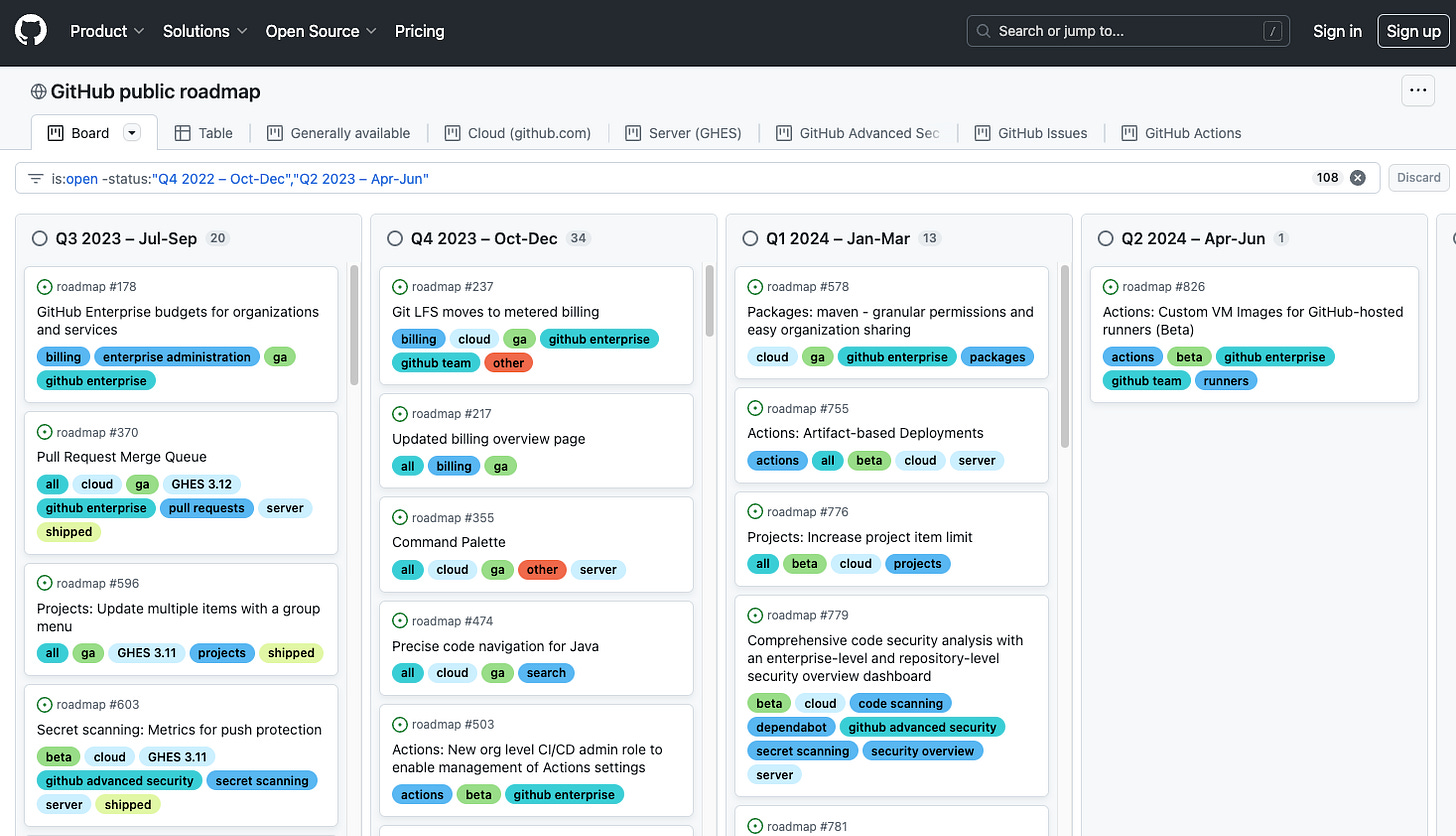
Task: Open 'Git LFS moves to metered billing' card
Action: pos(496,312)
